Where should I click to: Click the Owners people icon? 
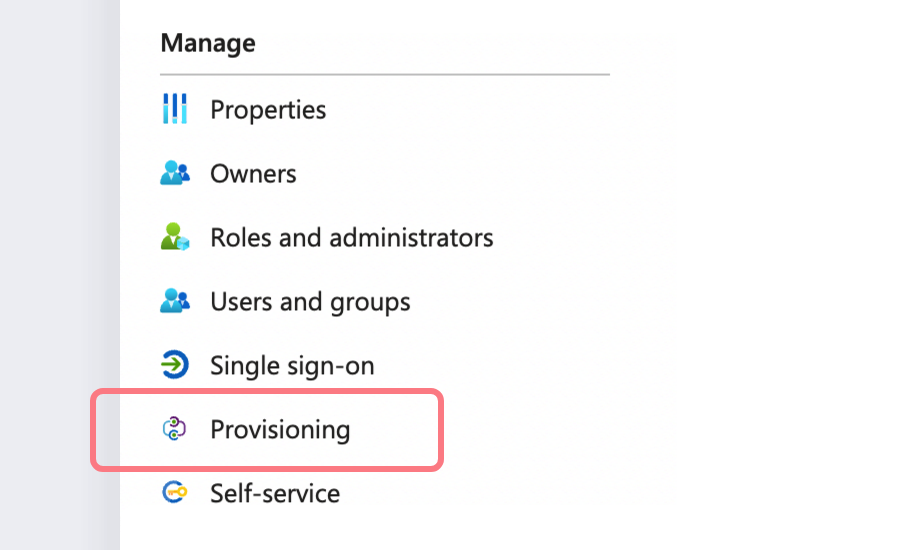coord(175,173)
